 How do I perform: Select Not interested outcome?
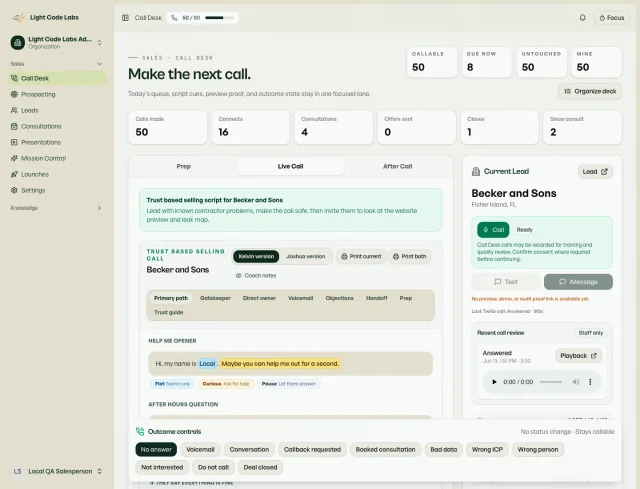(162, 467)
